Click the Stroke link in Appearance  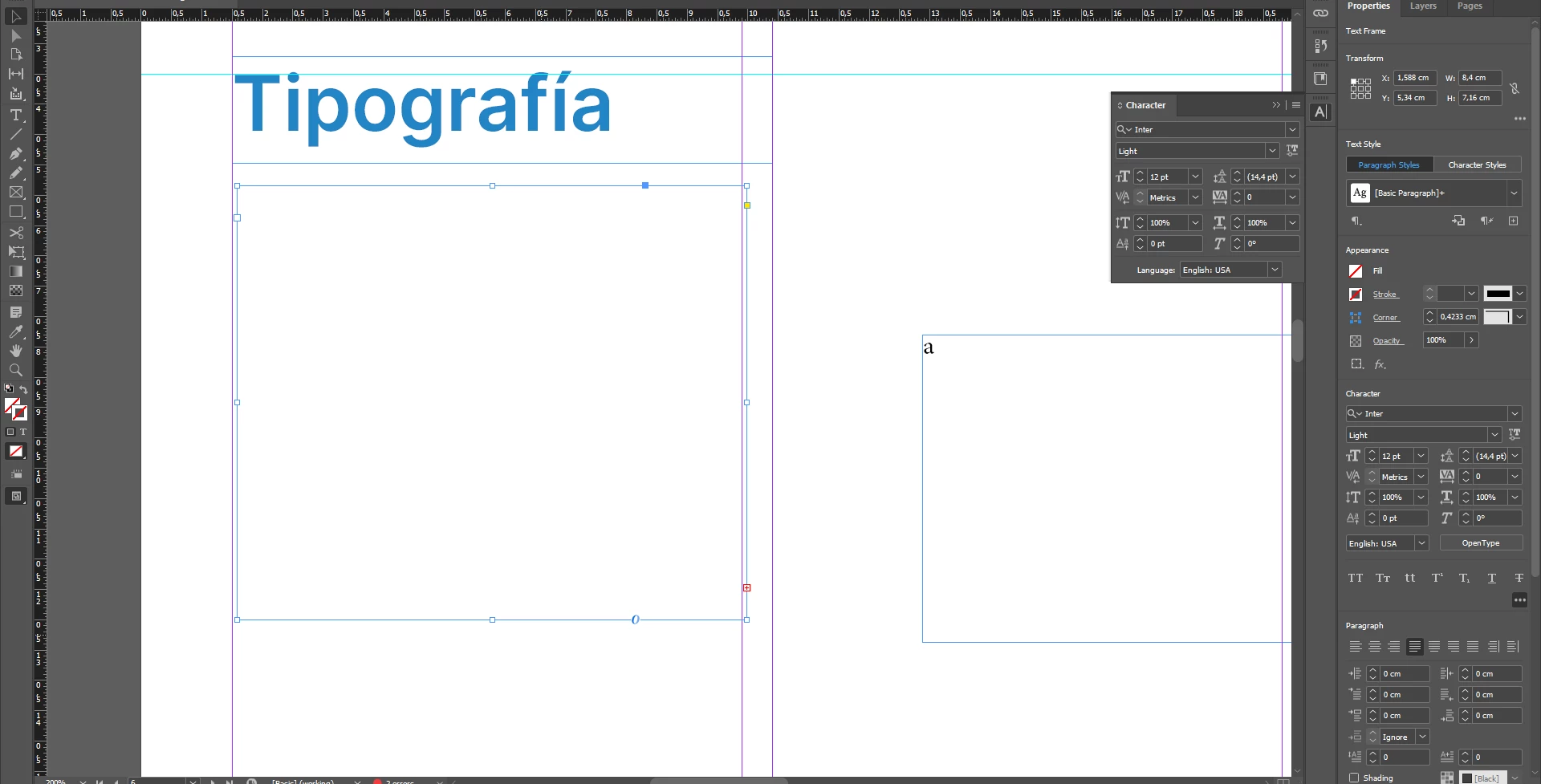click(x=1385, y=295)
